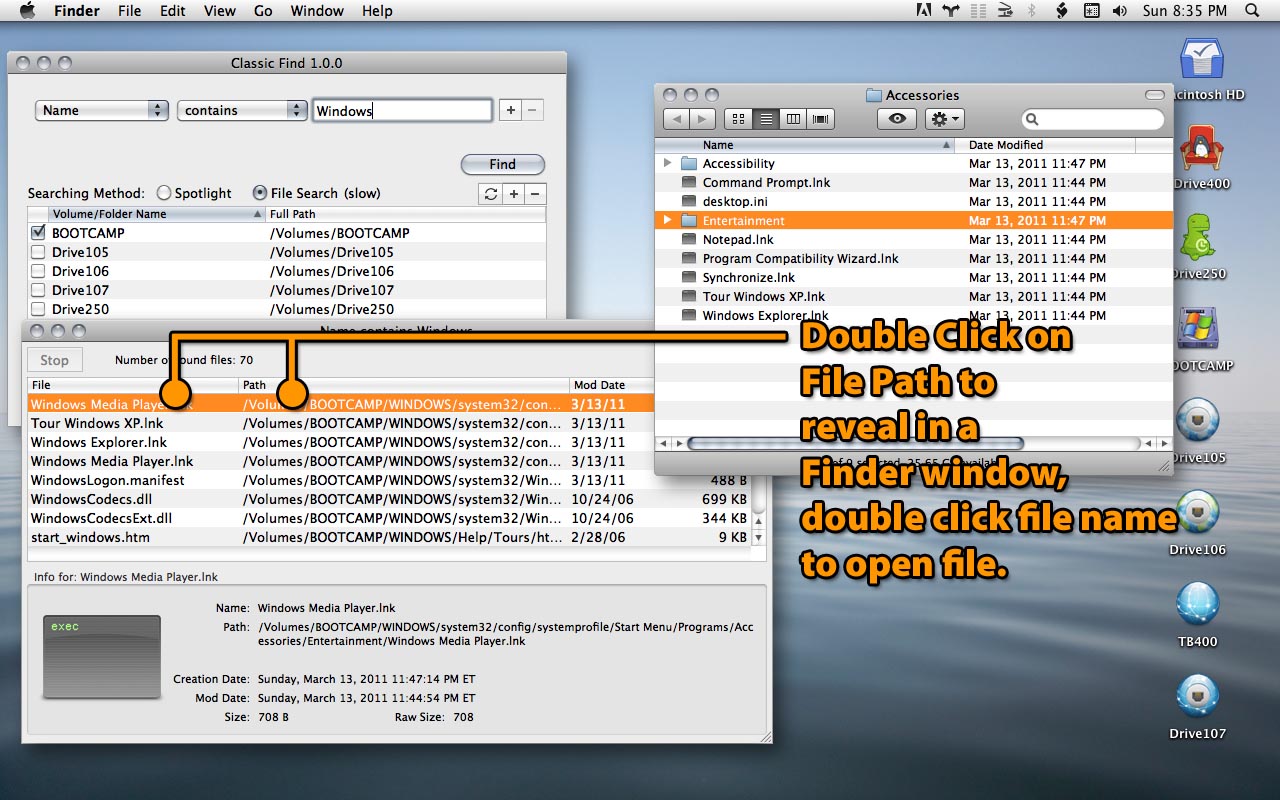Open Spotlight magnifier in menu bar
This screenshot has height=800, width=1280.
[1252, 11]
